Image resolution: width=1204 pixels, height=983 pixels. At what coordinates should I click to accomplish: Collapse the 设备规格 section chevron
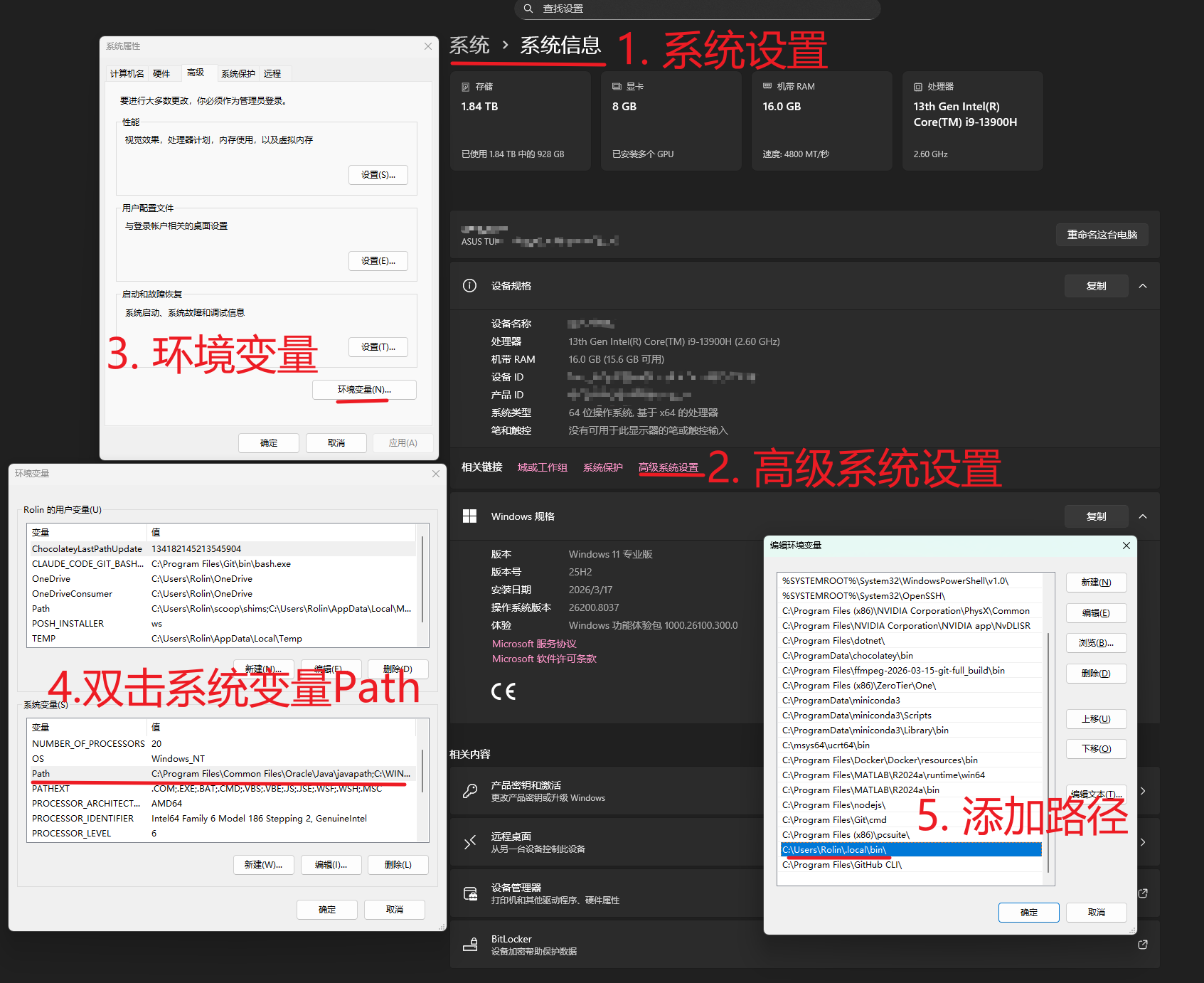[x=1143, y=286]
